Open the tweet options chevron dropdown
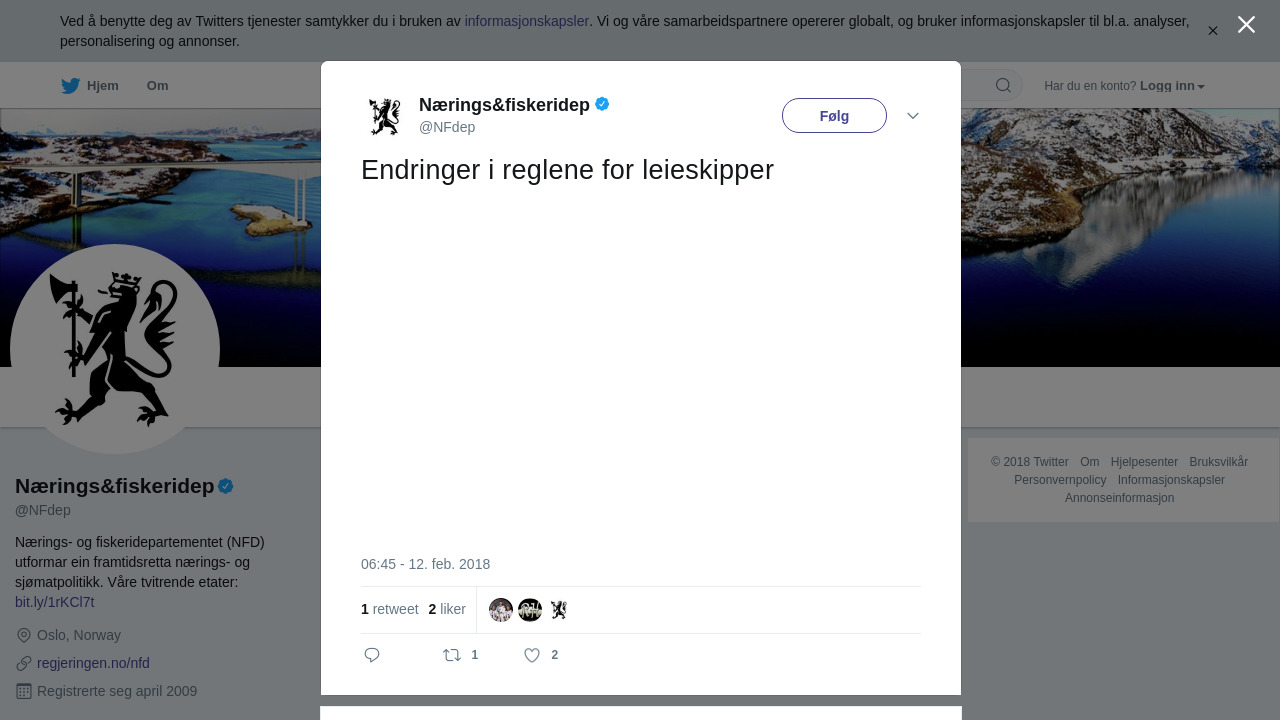1280x720 pixels. tap(913, 116)
